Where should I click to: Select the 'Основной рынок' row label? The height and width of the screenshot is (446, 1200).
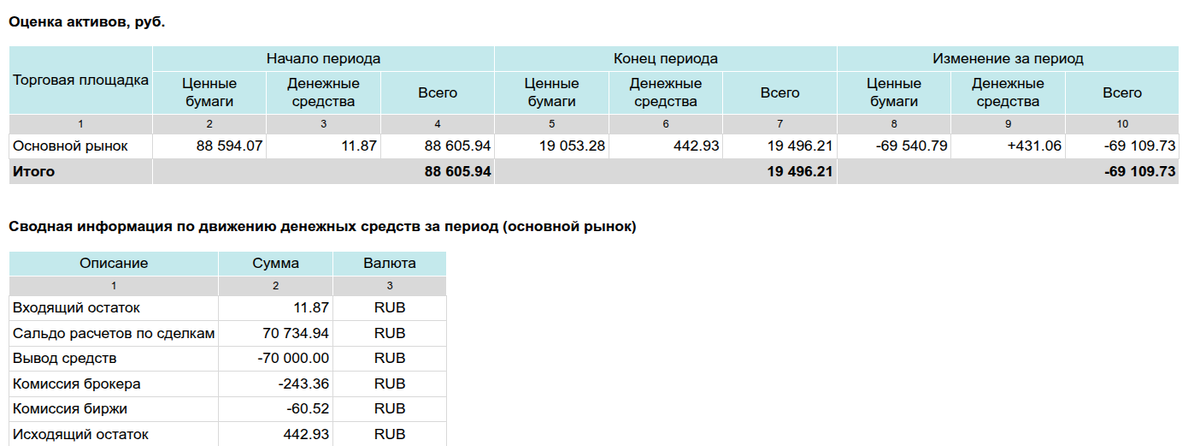click(x=70, y=146)
